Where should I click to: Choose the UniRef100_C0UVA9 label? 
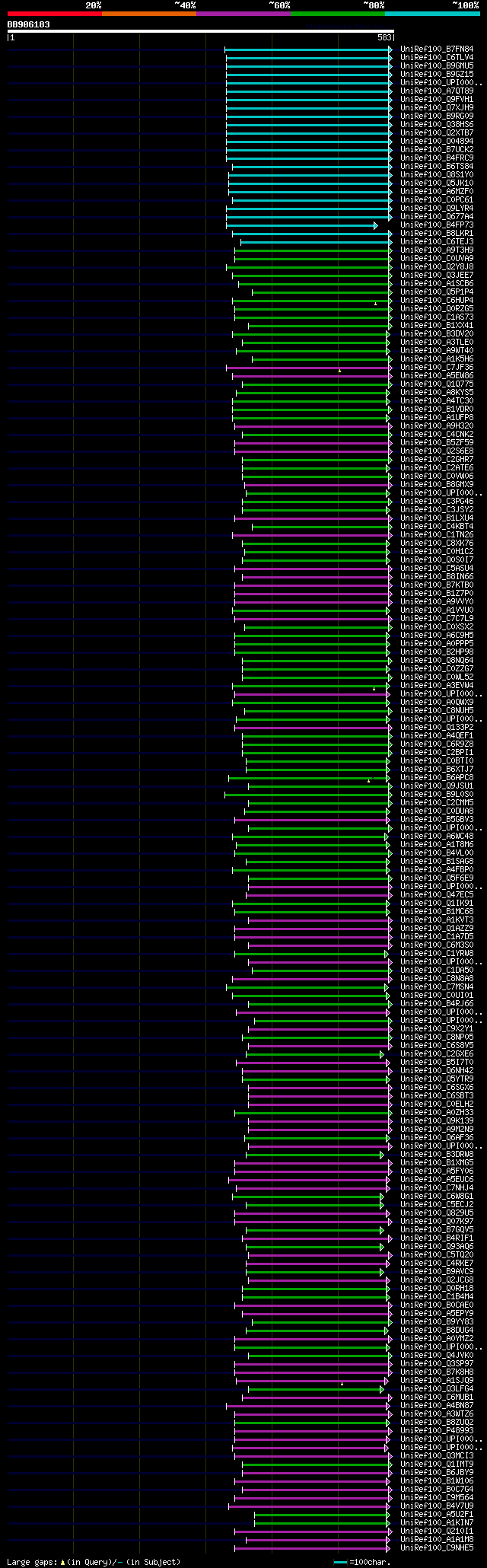pyautogui.click(x=437, y=259)
